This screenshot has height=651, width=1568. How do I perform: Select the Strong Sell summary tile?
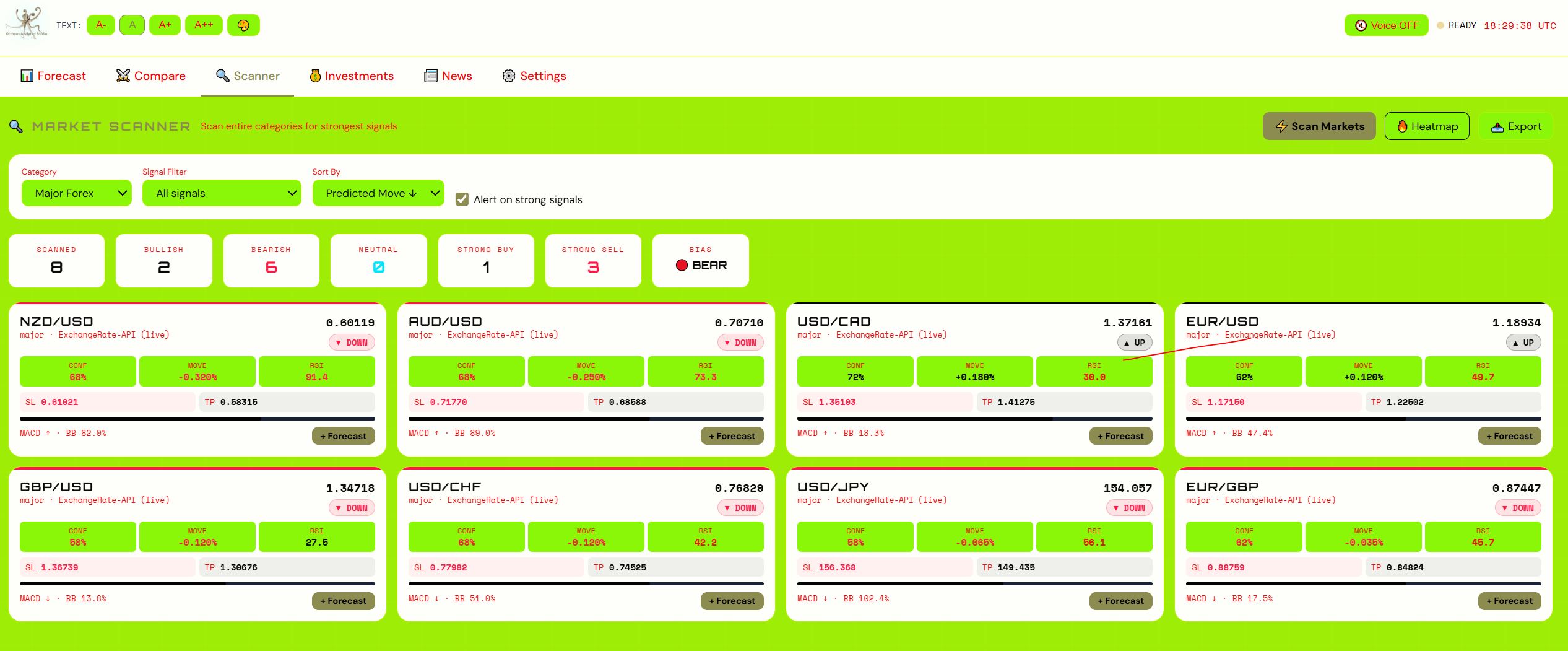(x=592, y=261)
